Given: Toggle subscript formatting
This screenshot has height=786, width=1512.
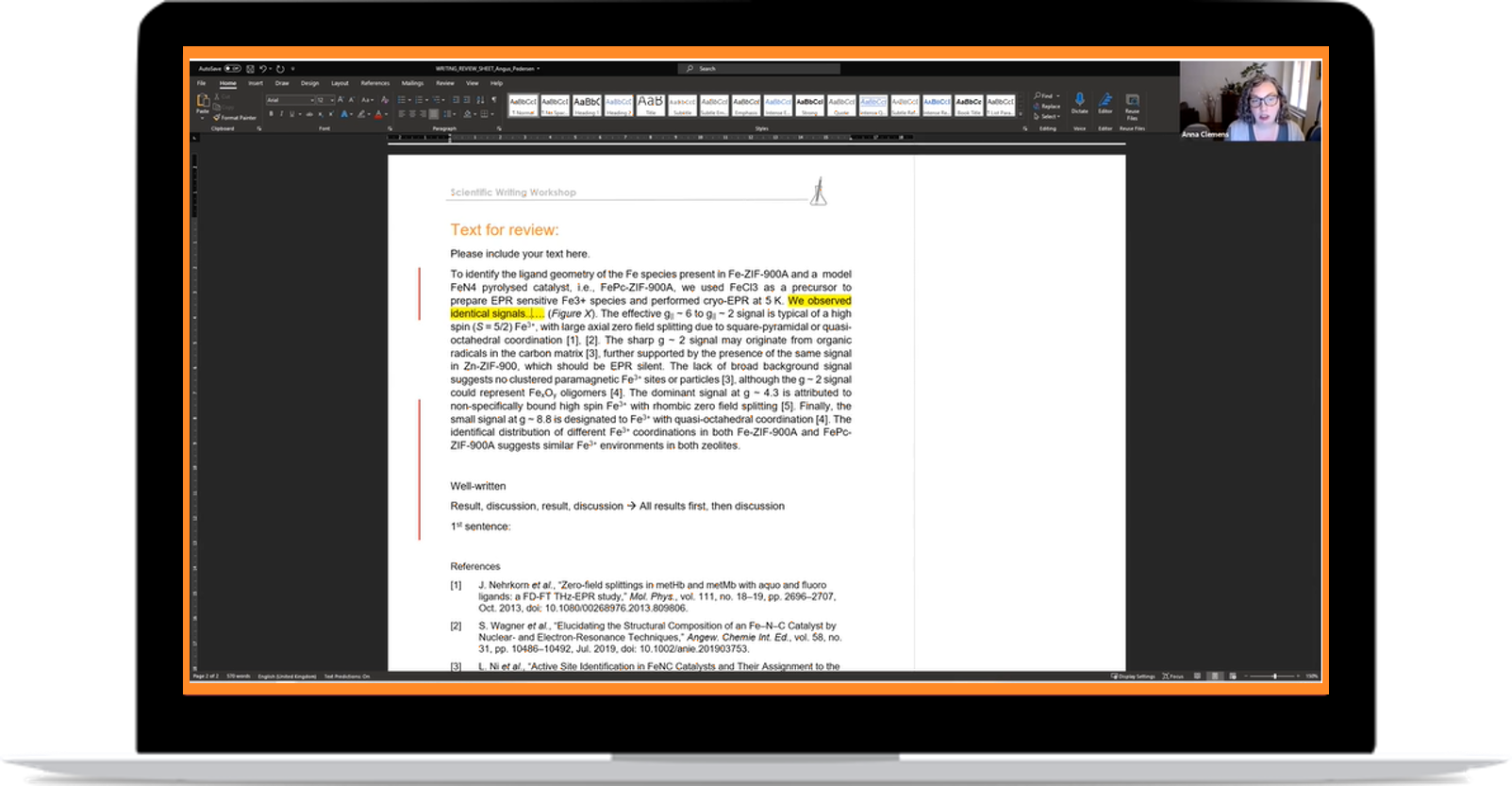Looking at the screenshot, I should 321,114.
